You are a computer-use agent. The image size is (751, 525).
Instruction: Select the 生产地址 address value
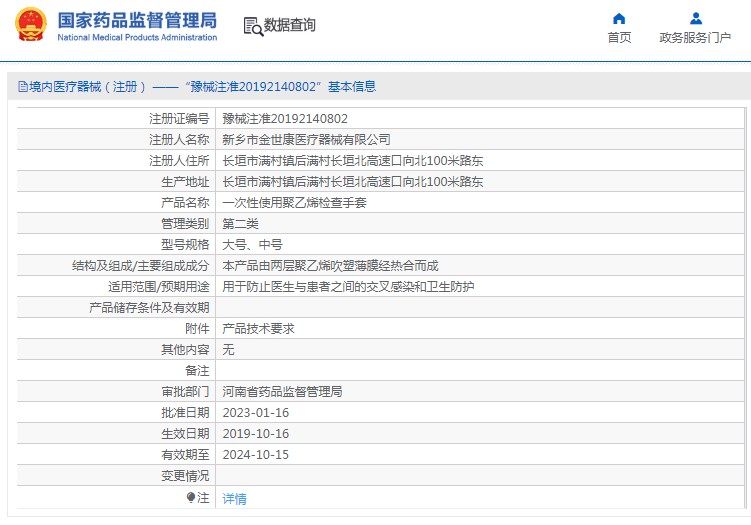[x=353, y=182]
